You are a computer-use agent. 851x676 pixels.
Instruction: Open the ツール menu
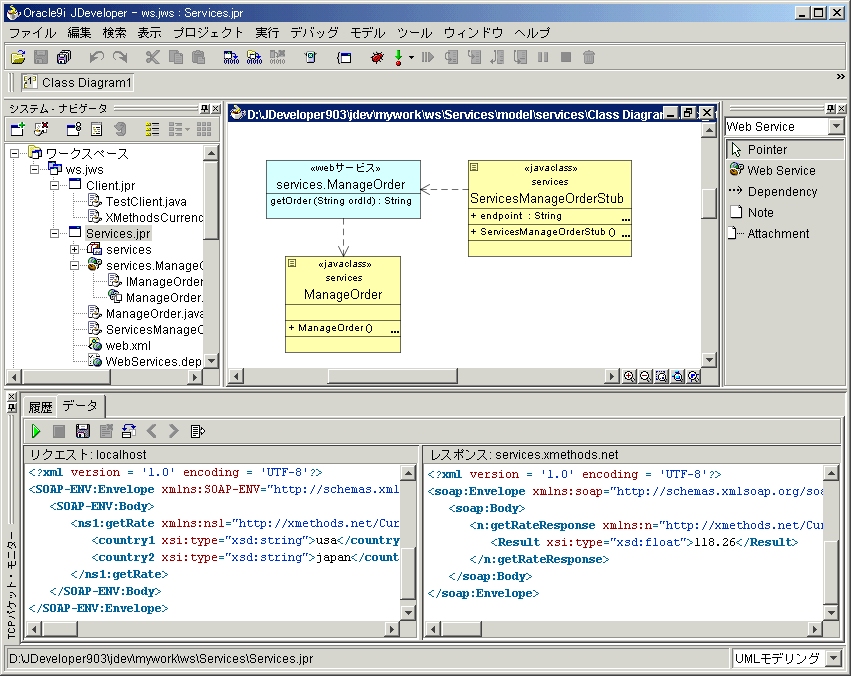(x=414, y=33)
